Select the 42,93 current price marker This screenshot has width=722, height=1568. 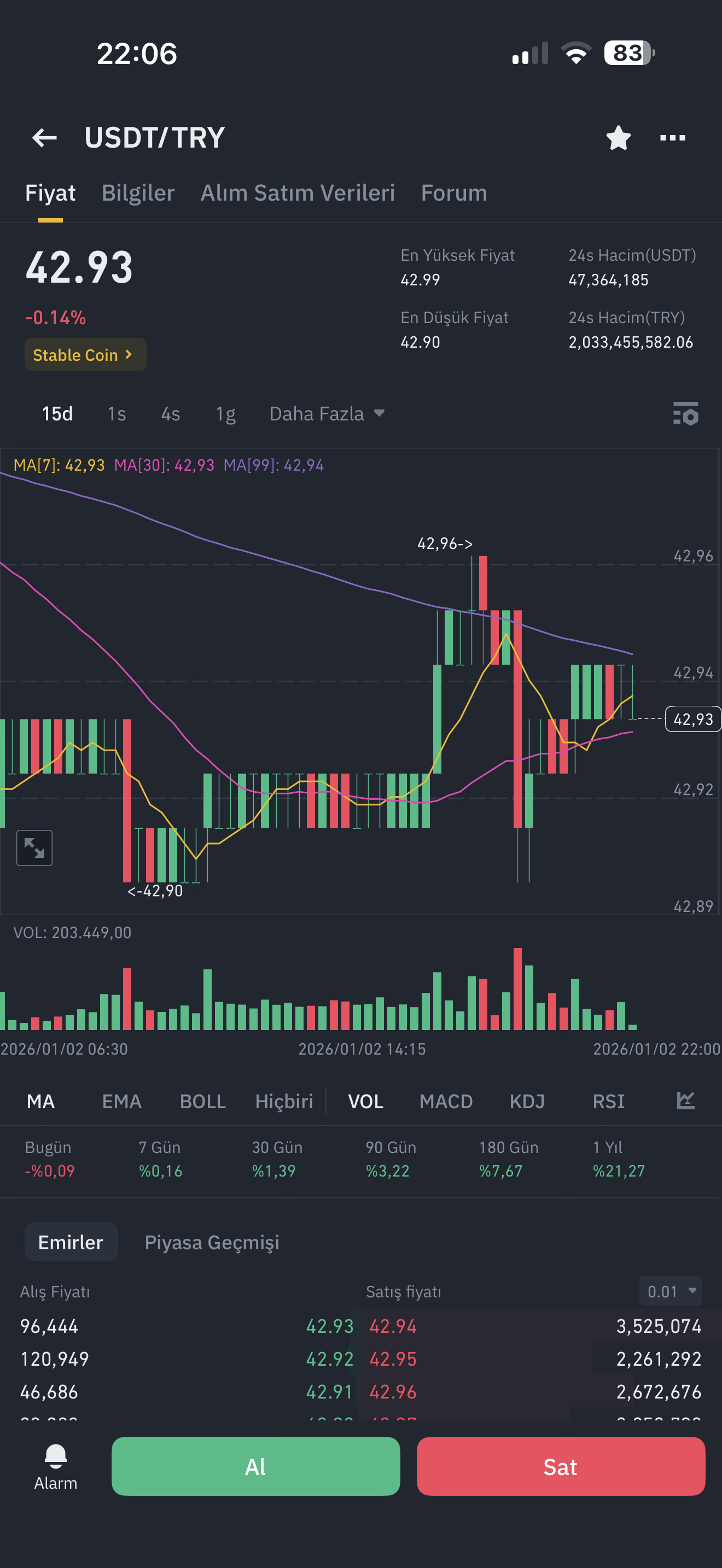[x=693, y=719]
